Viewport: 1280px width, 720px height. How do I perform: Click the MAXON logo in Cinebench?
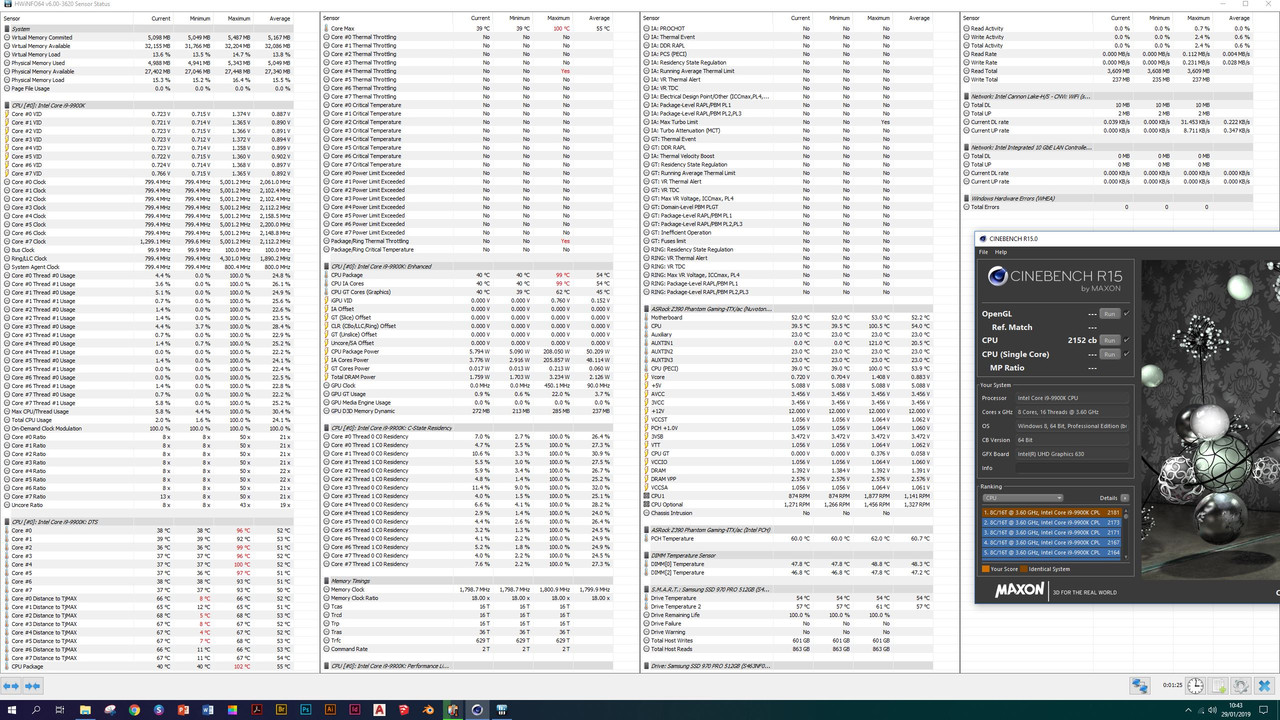coord(1020,587)
